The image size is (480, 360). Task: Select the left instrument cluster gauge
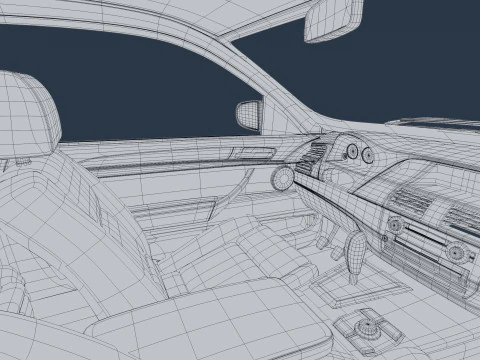tap(352, 152)
